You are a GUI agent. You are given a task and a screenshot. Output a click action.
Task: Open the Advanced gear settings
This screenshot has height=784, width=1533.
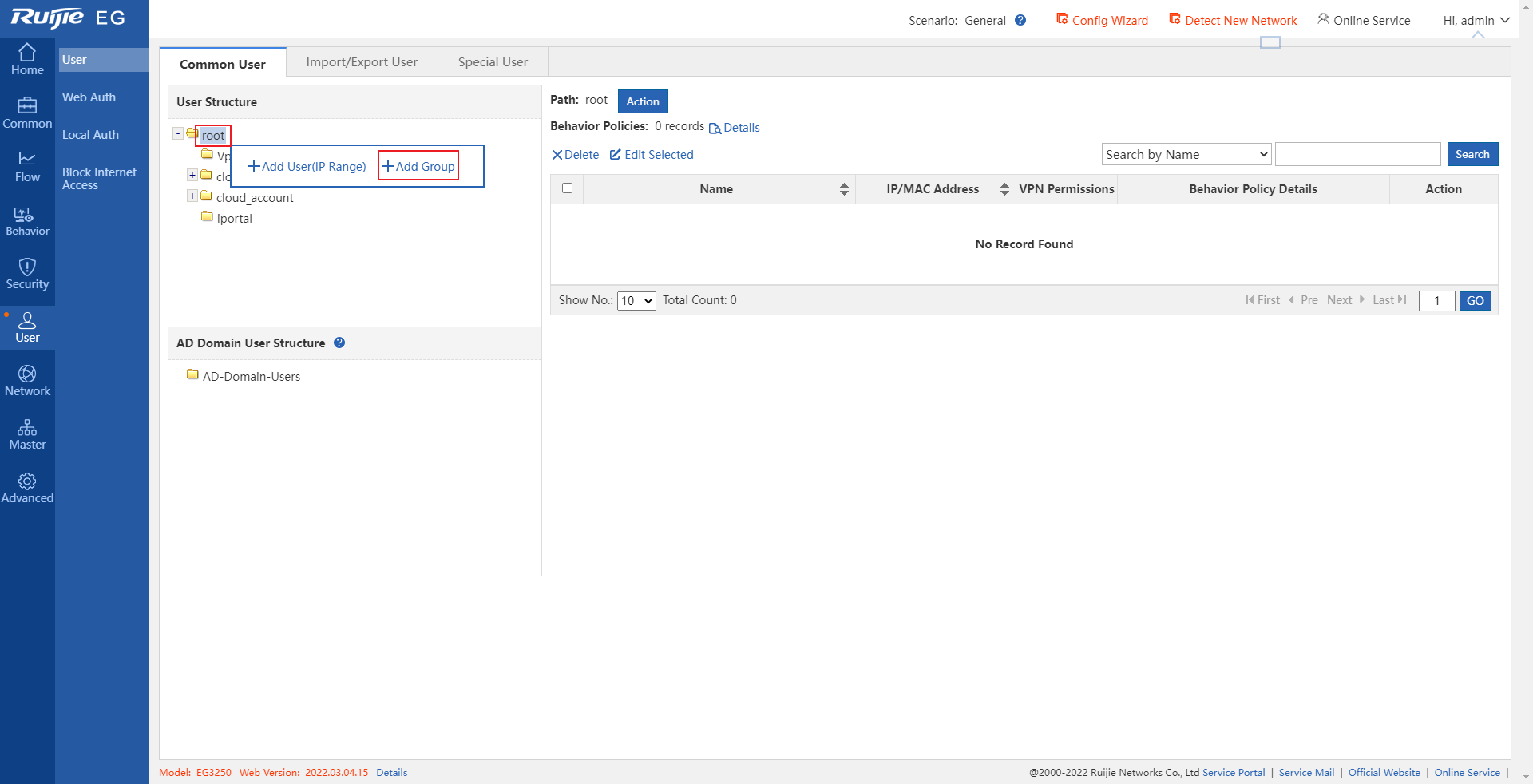coord(27,488)
